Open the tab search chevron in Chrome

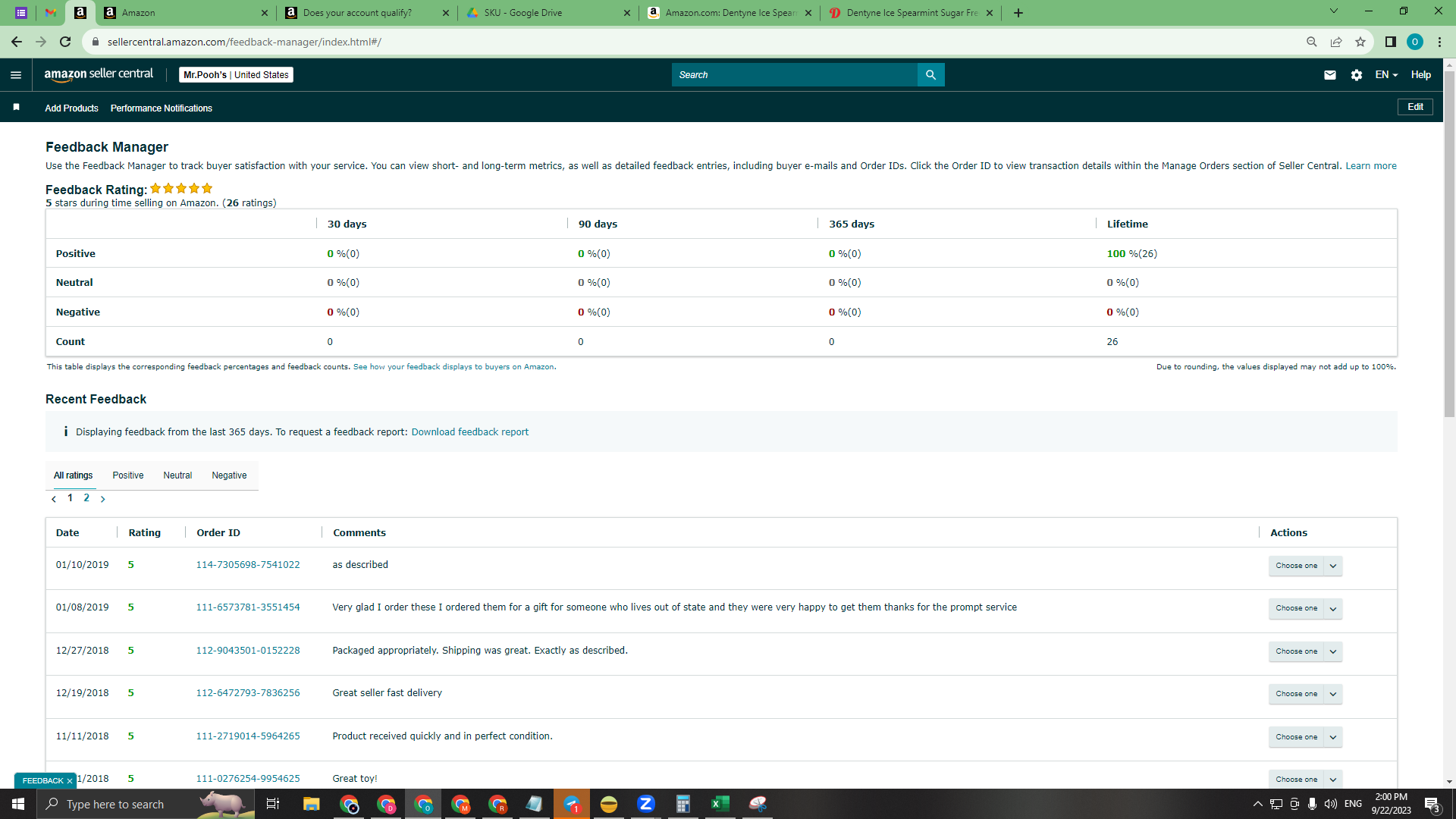click(x=1334, y=11)
